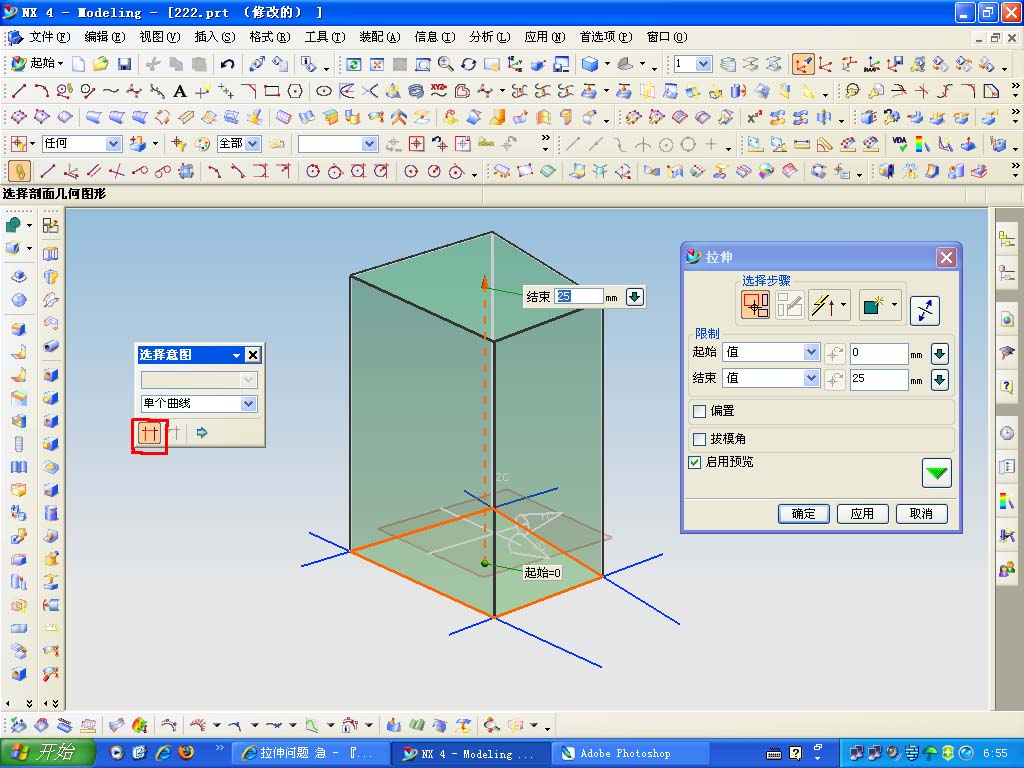This screenshot has width=1024, height=768.
Task: Enable the 偏置 offset checkbox
Action: pos(699,411)
